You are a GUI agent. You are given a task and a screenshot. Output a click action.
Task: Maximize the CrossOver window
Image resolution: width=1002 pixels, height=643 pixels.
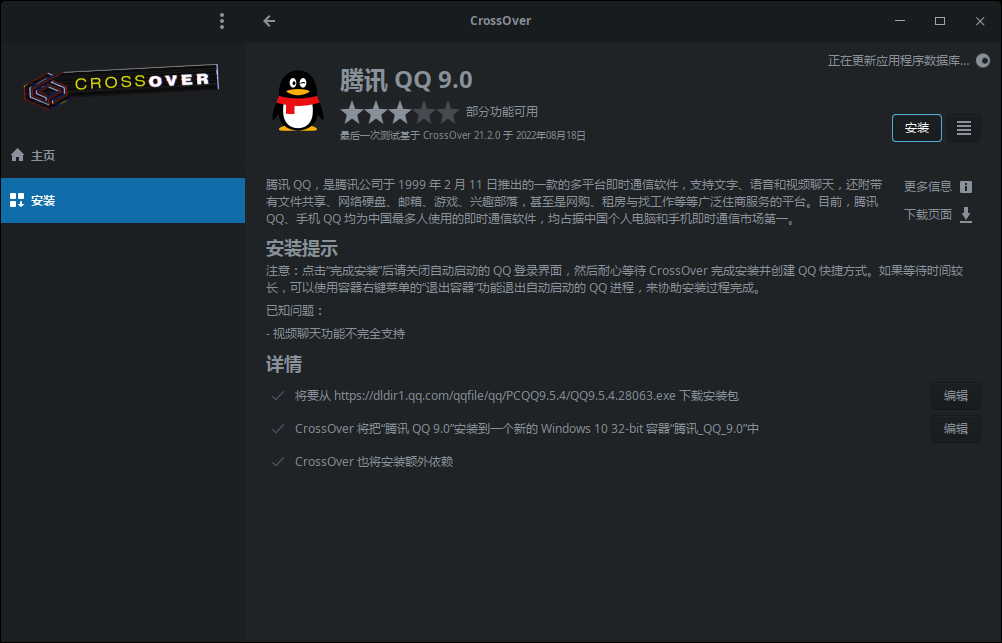tap(940, 21)
